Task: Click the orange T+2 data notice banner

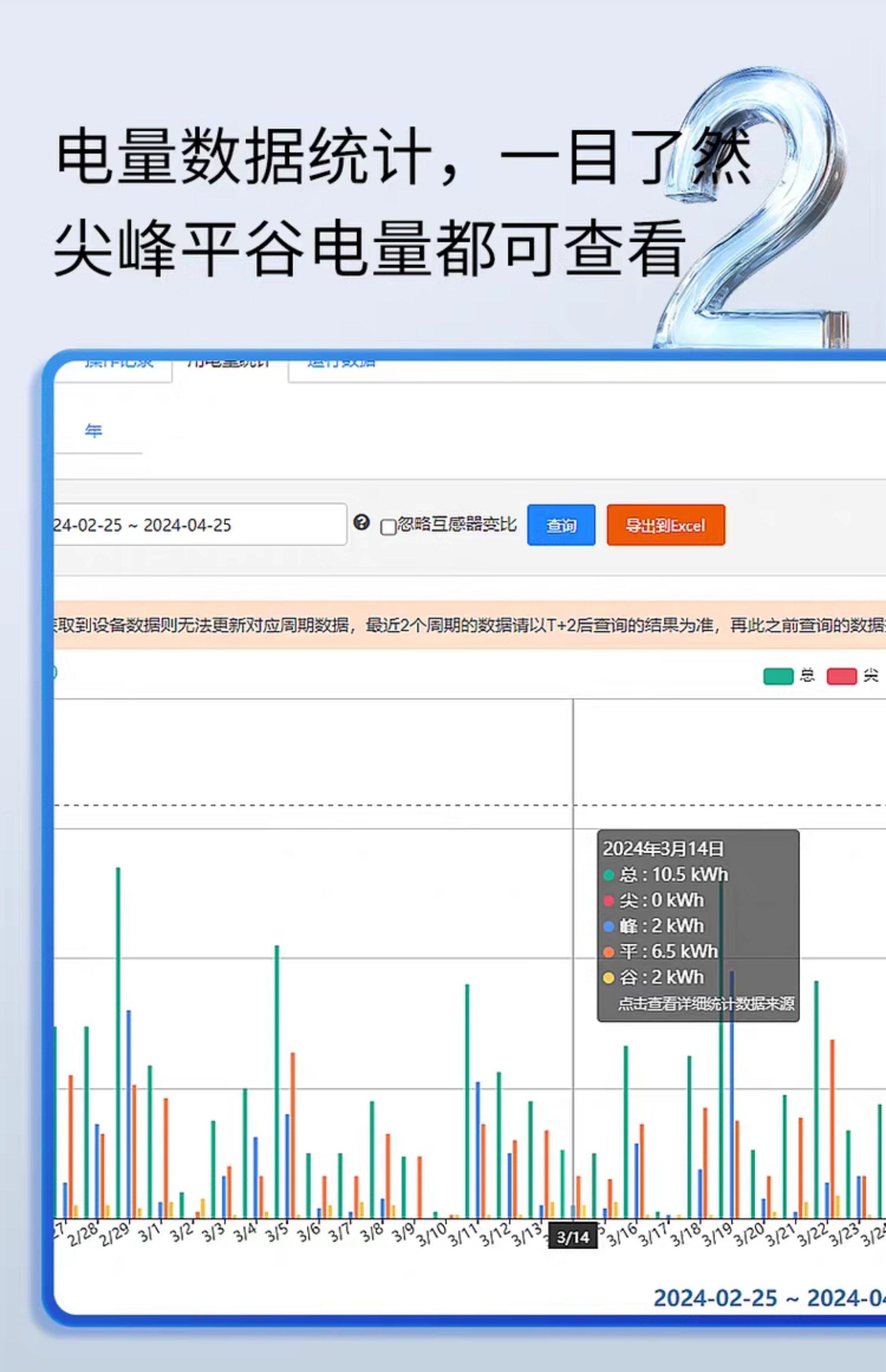Action: tap(469, 625)
